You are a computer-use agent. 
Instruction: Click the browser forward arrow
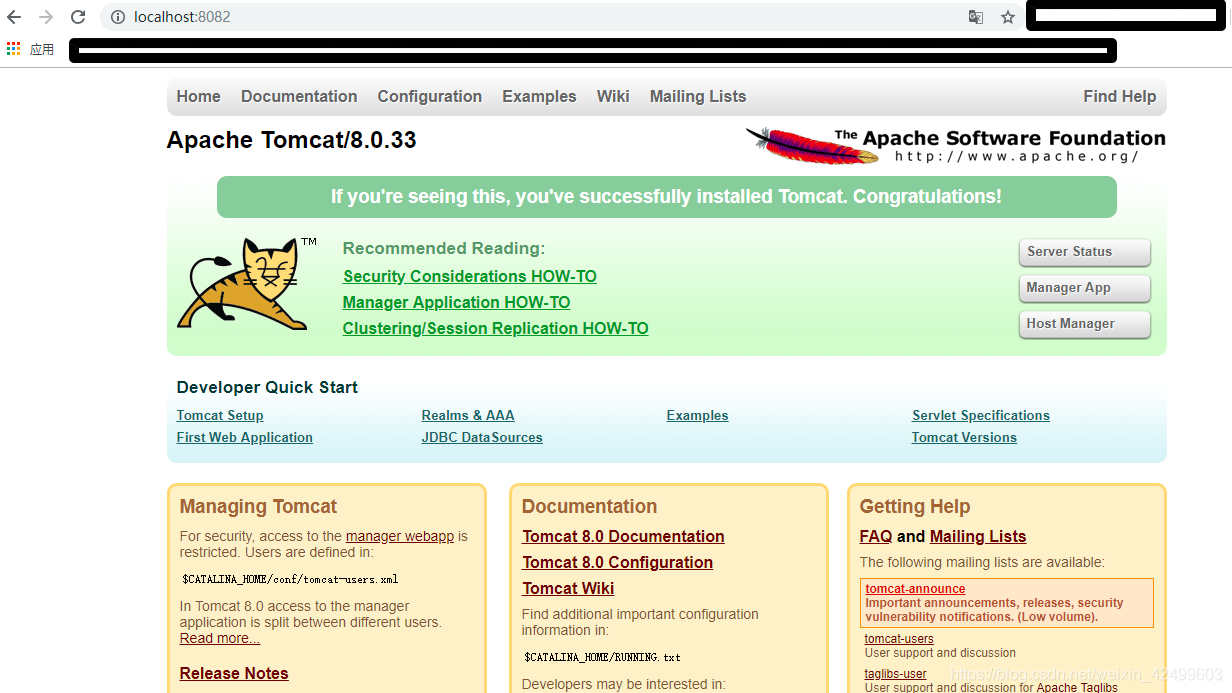[x=46, y=17]
